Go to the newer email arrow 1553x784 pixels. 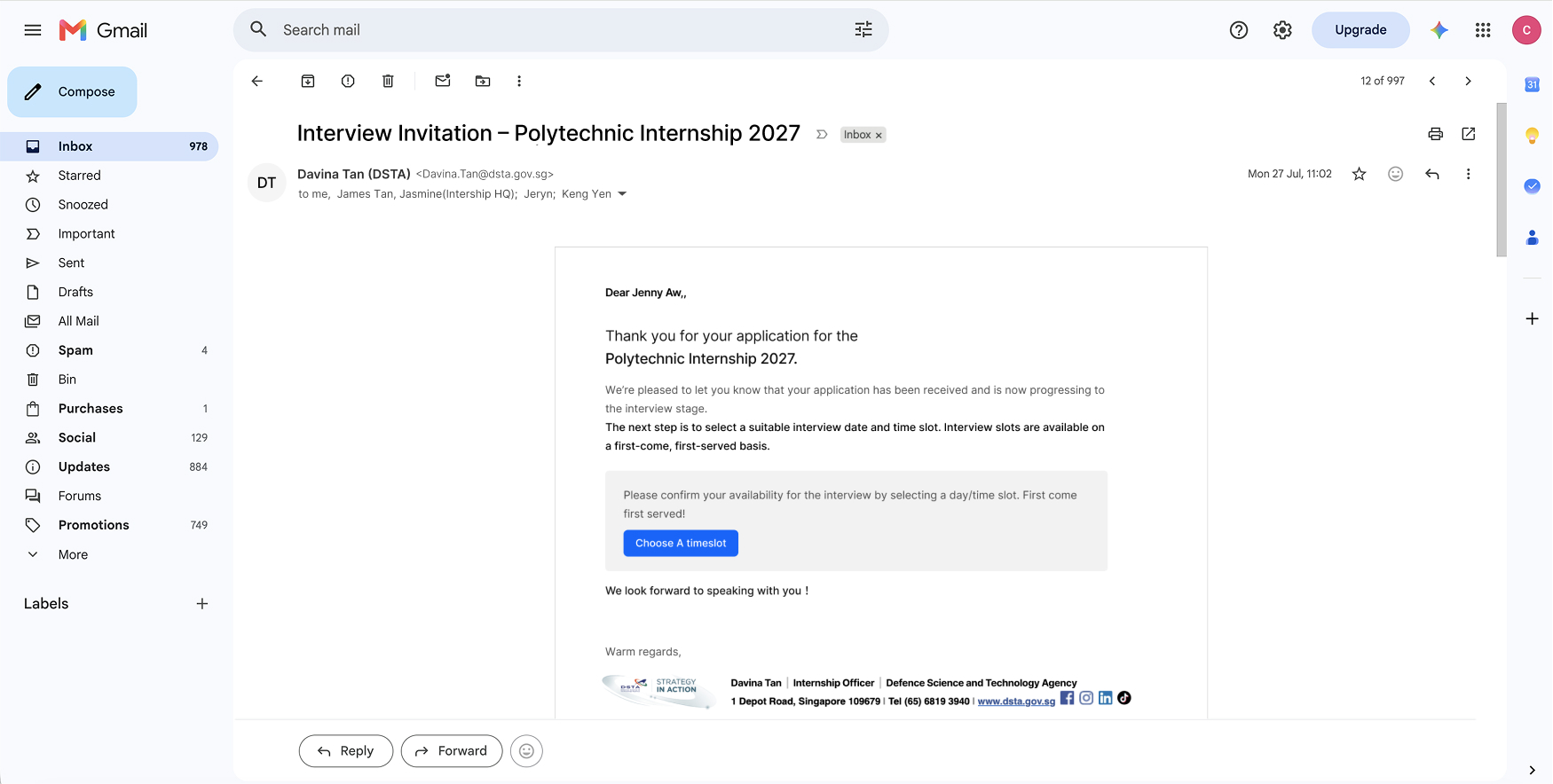tap(1432, 82)
